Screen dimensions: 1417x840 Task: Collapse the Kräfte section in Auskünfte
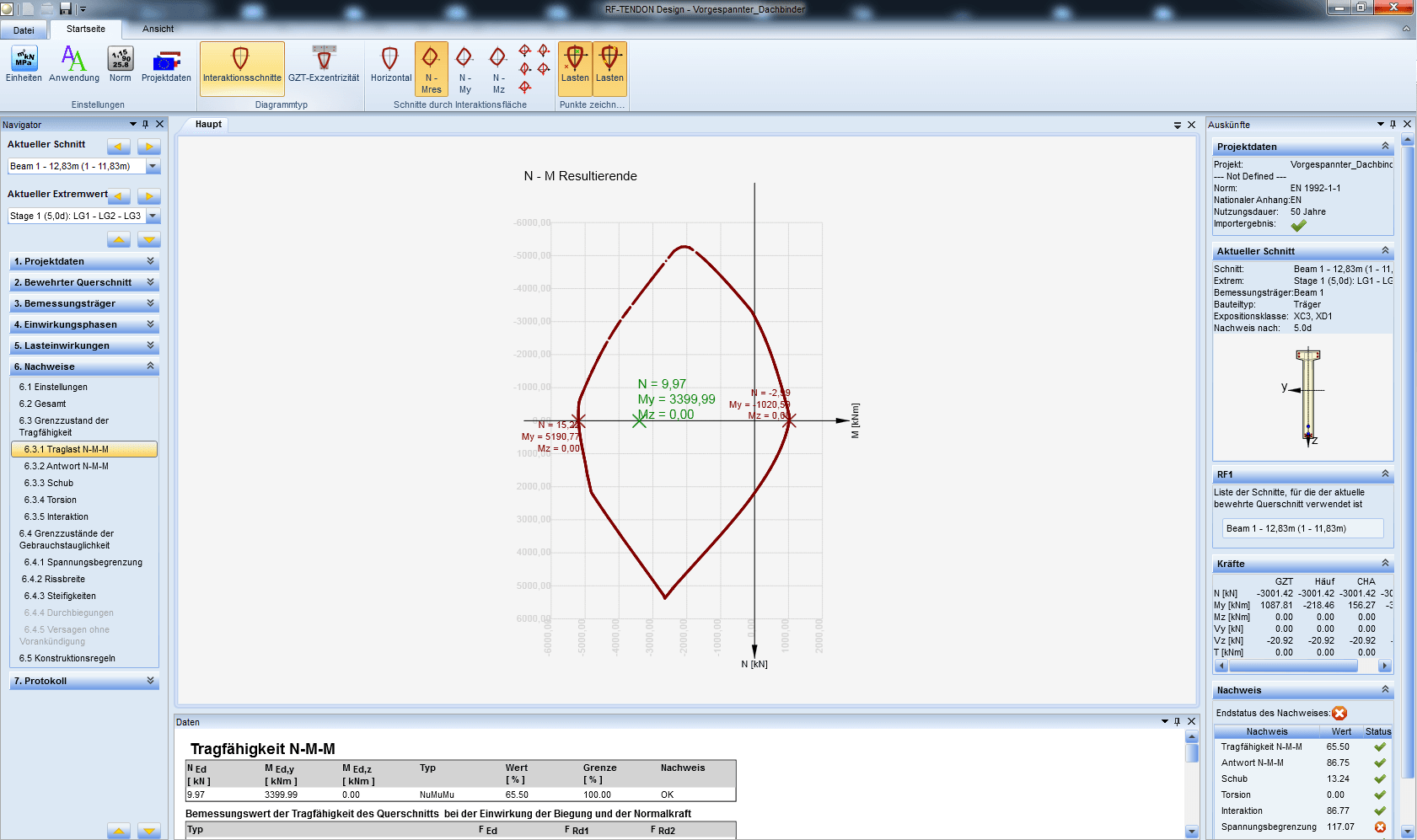click(x=1385, y=563)
